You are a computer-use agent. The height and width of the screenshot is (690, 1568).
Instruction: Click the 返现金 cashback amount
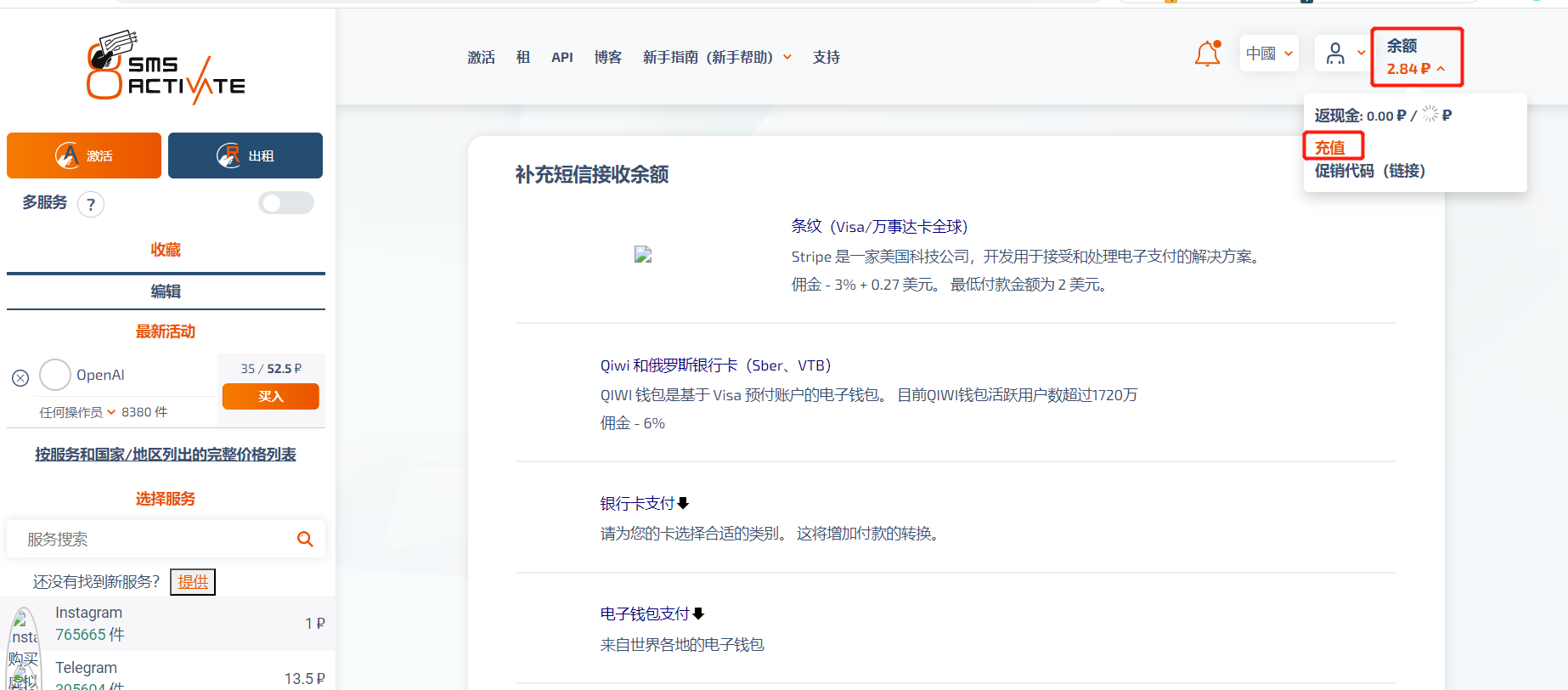tap(1383, 115)
